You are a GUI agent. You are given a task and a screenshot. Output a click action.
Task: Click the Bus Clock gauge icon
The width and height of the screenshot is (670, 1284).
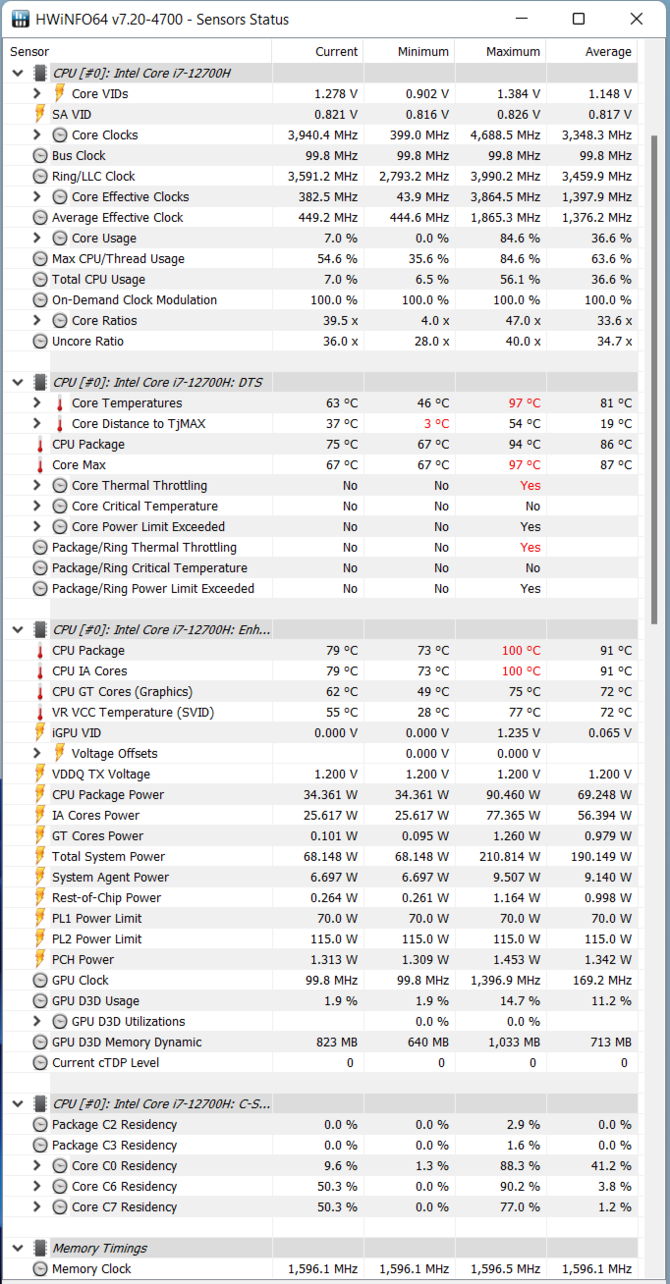[x=40, y=155]
